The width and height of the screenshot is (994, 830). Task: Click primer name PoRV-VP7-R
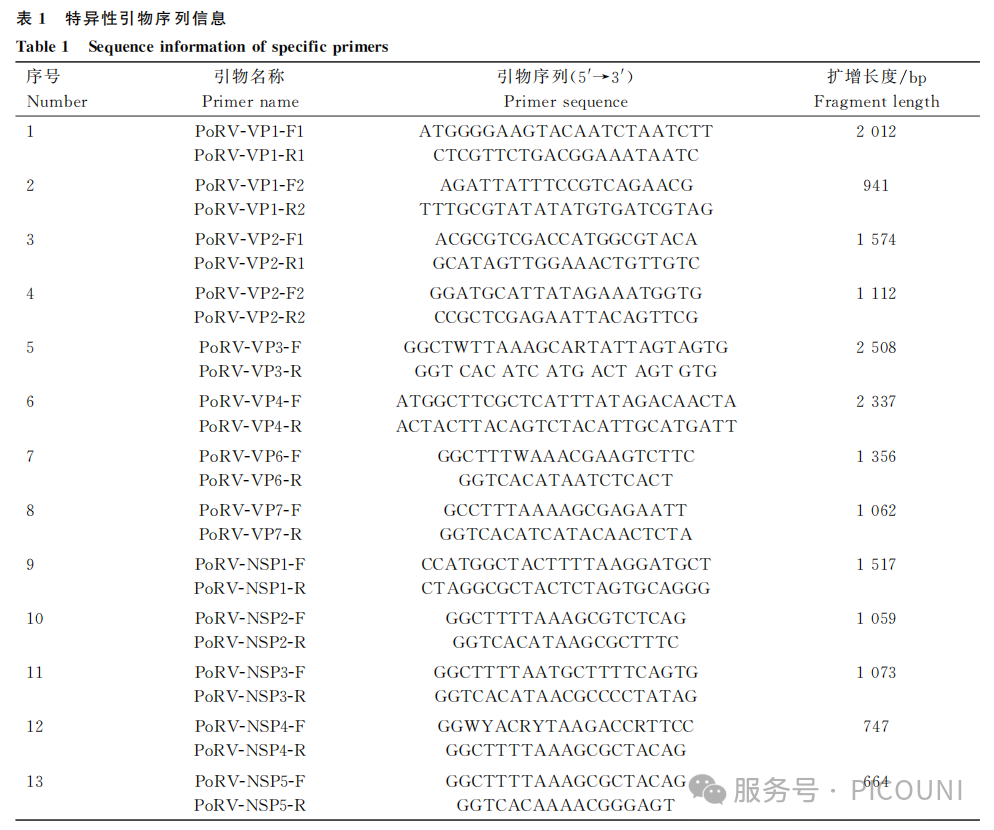coord(250,534)
